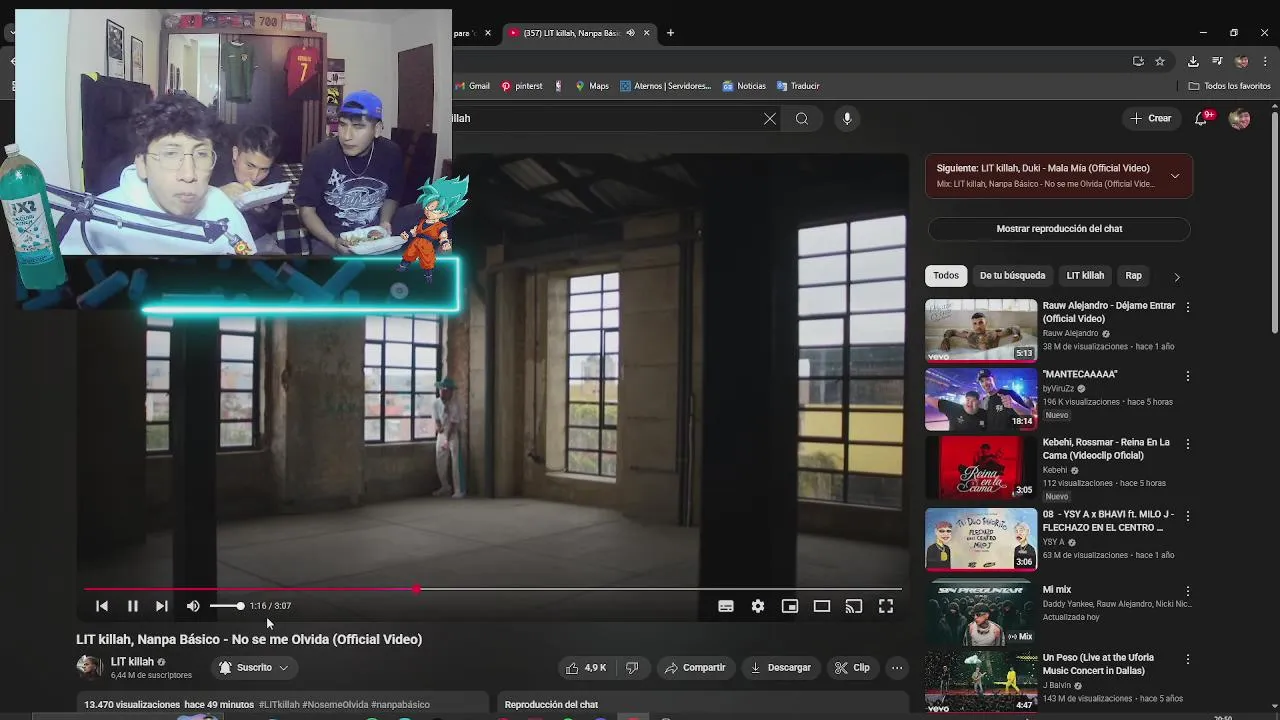The height and width of the screenshot is (720, 1280).
Task: Open Un Peso Live video title
Action: pos(1099,664)
